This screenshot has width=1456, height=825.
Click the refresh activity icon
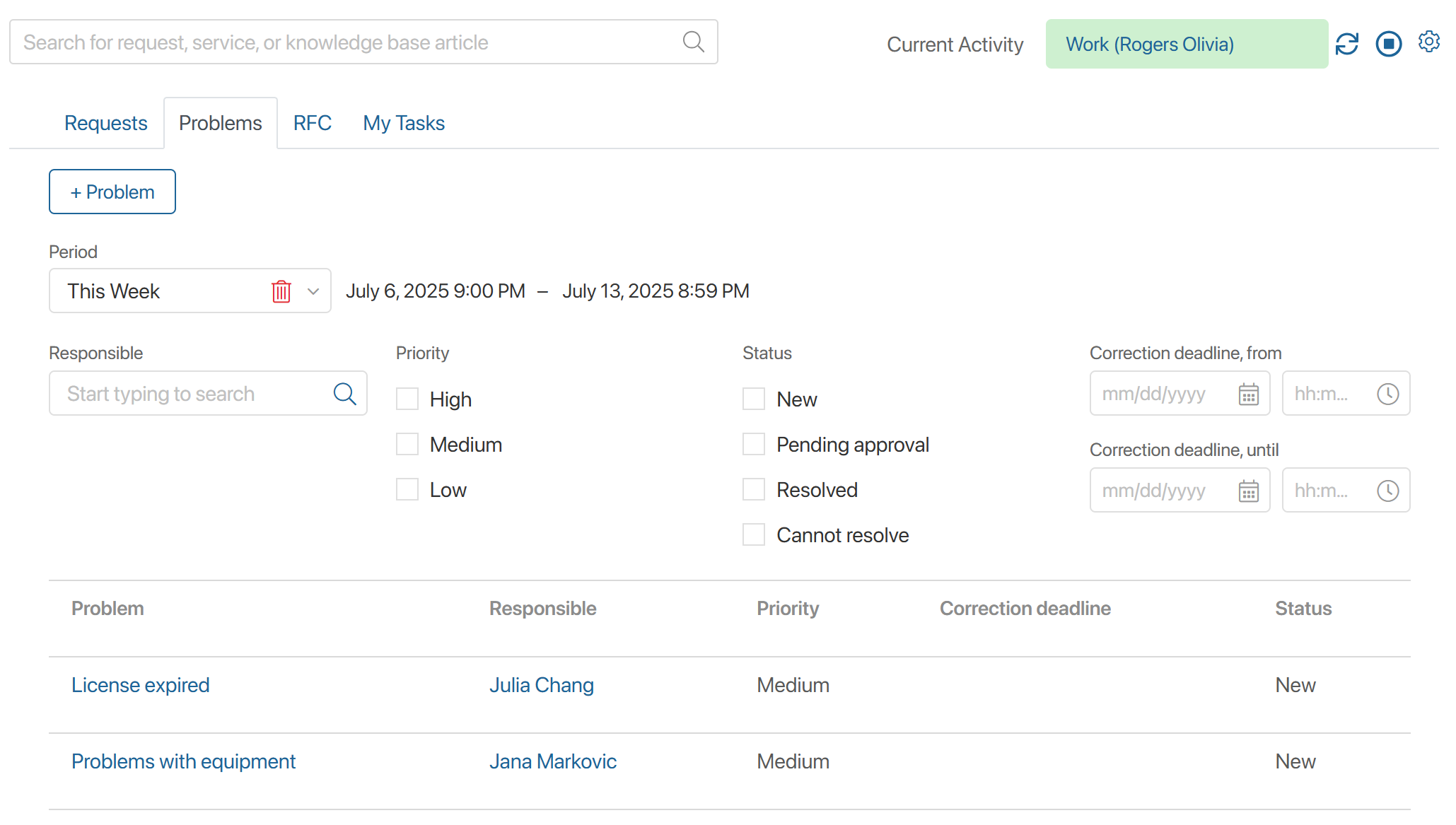tap(1346, 44)
